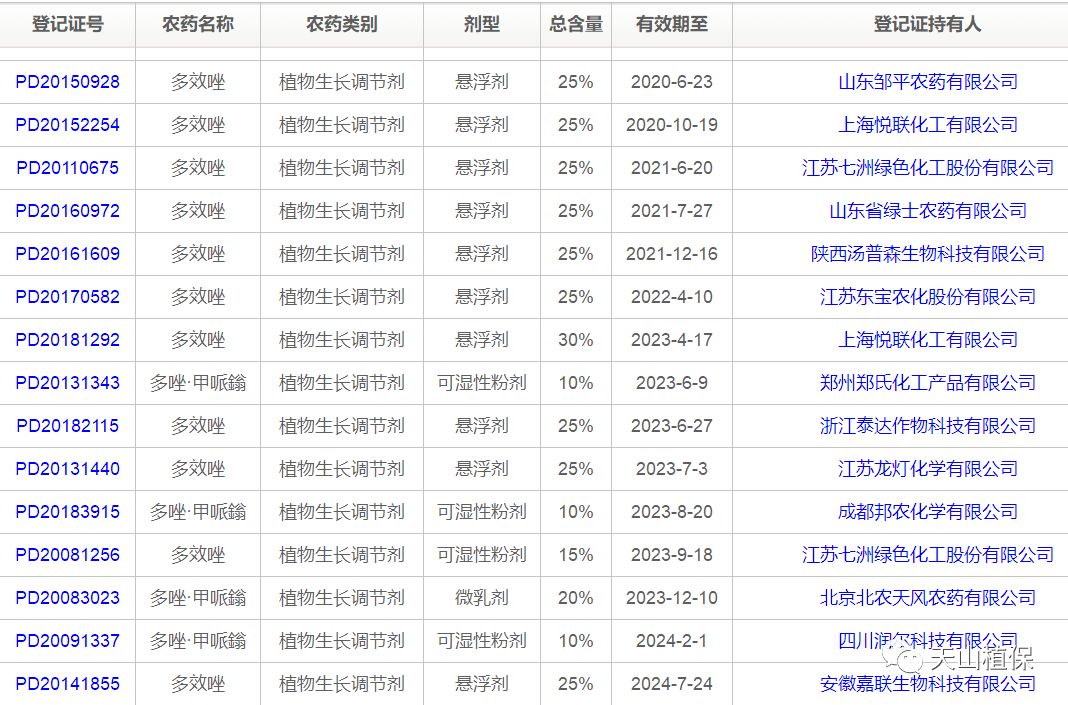Click the PD20152254 registration link
The height and width of the screenshot is (705, 1068).
[67, 125]
